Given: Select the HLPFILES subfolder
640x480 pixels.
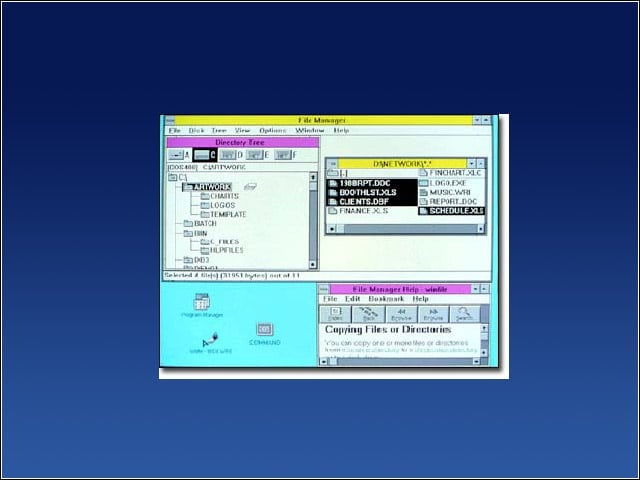Looking at the screenshot, I should click(222, 250).
